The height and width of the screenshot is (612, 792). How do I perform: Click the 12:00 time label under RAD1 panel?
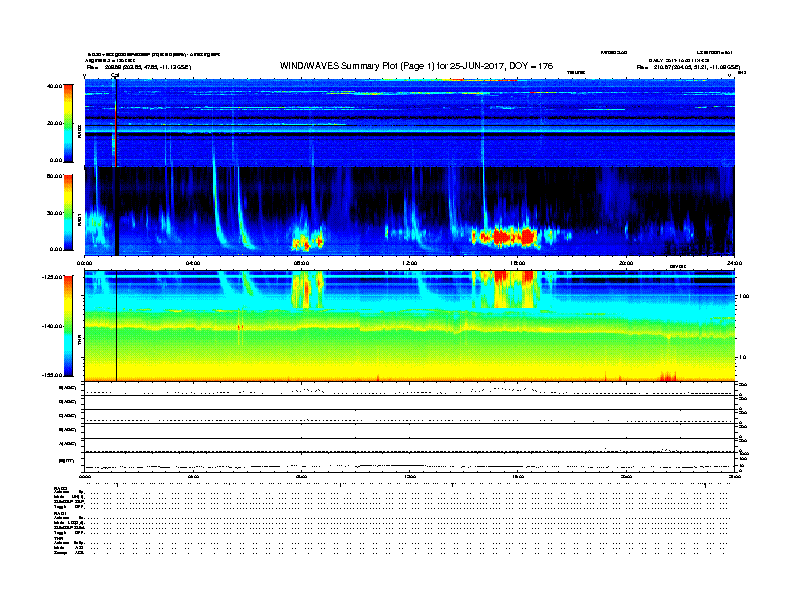(410, 263)
